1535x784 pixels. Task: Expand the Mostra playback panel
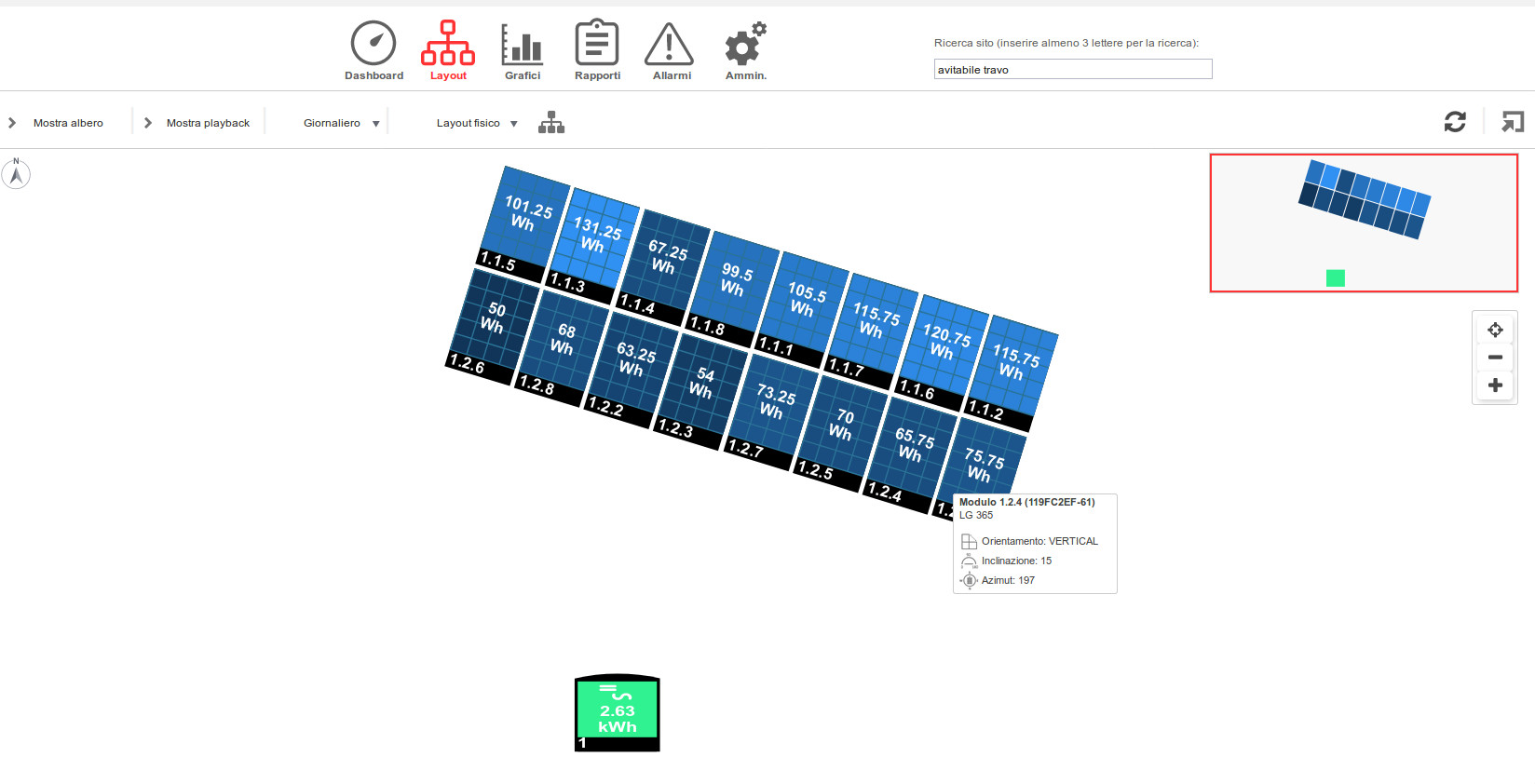click(x=197, y=123)
